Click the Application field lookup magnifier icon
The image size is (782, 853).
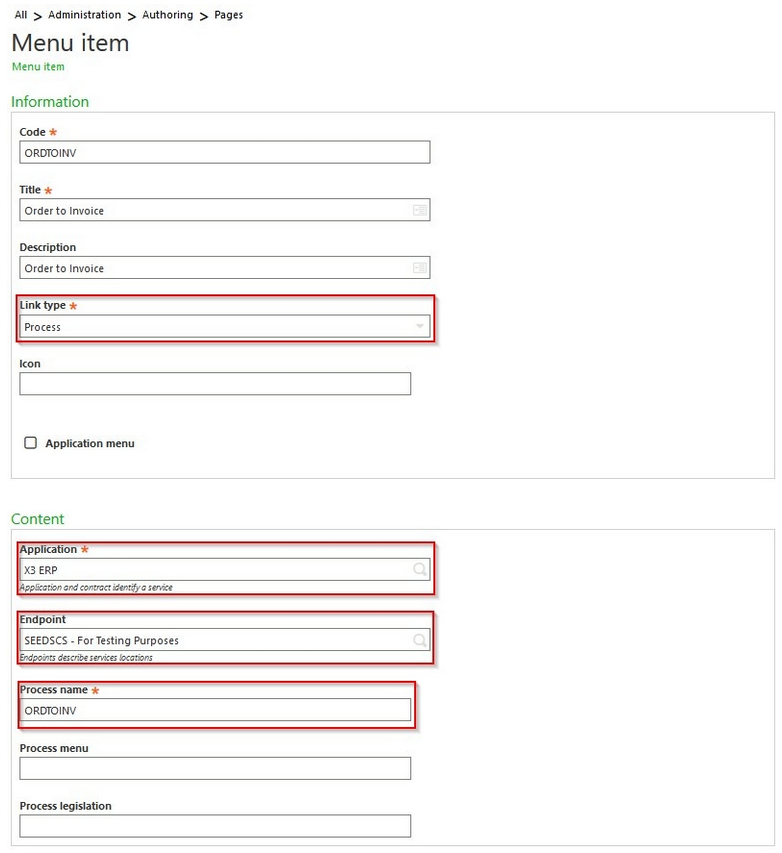(418, 570)
